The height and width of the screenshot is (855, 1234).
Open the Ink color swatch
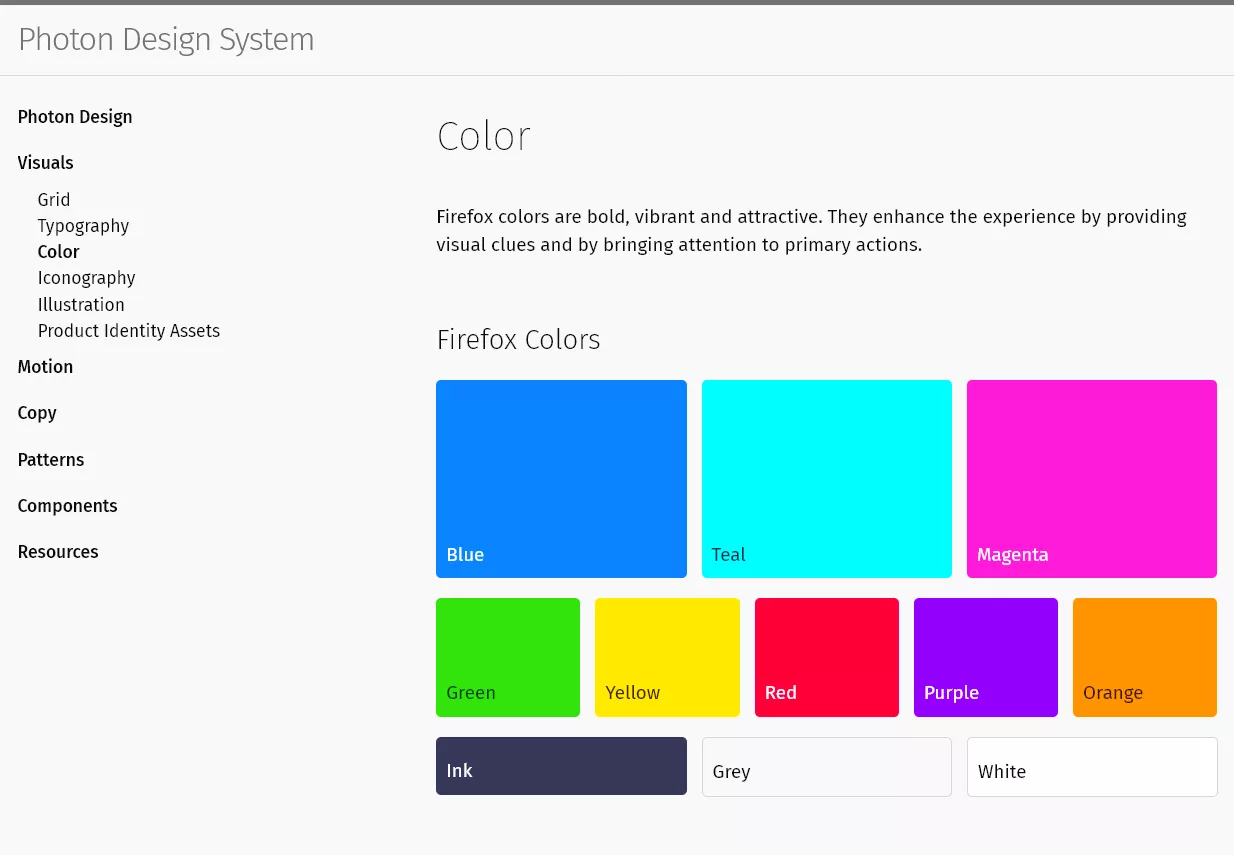[x=561, y=766]
